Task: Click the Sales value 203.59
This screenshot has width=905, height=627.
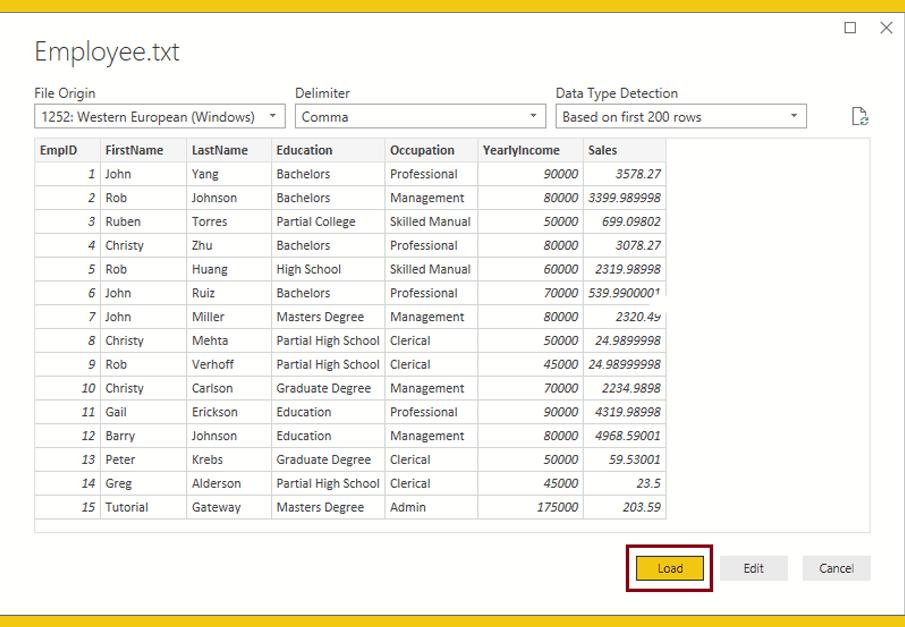Action: 624,507
